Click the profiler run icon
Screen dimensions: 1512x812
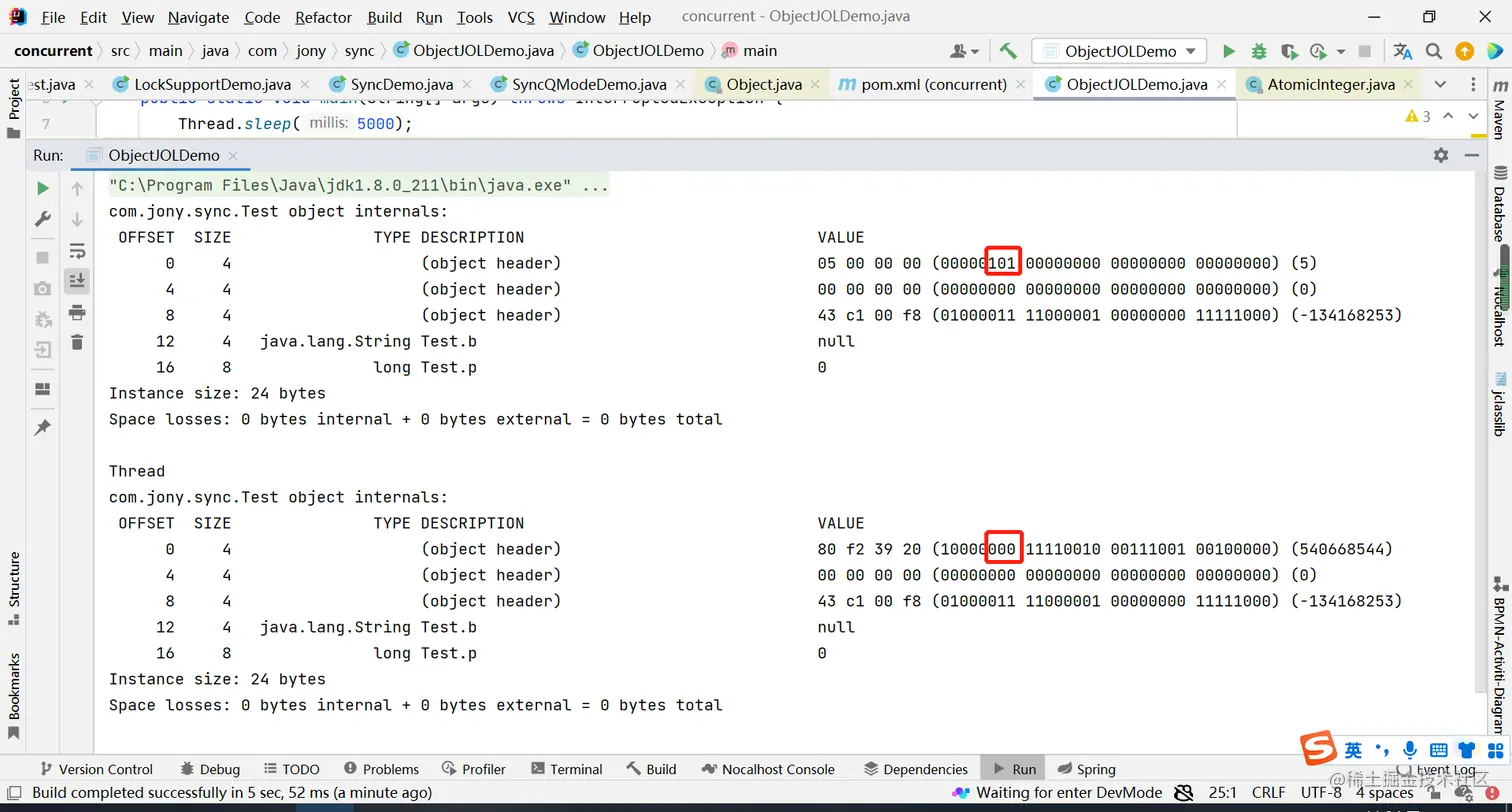click(1317, 51)
